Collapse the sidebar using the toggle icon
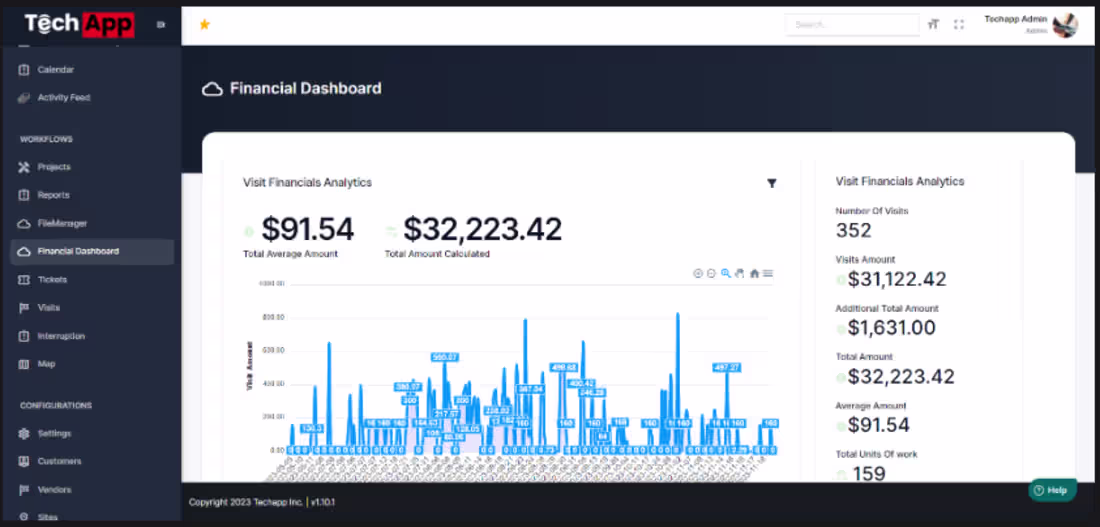Screen dimensions: 1100x527 (161, 25)
